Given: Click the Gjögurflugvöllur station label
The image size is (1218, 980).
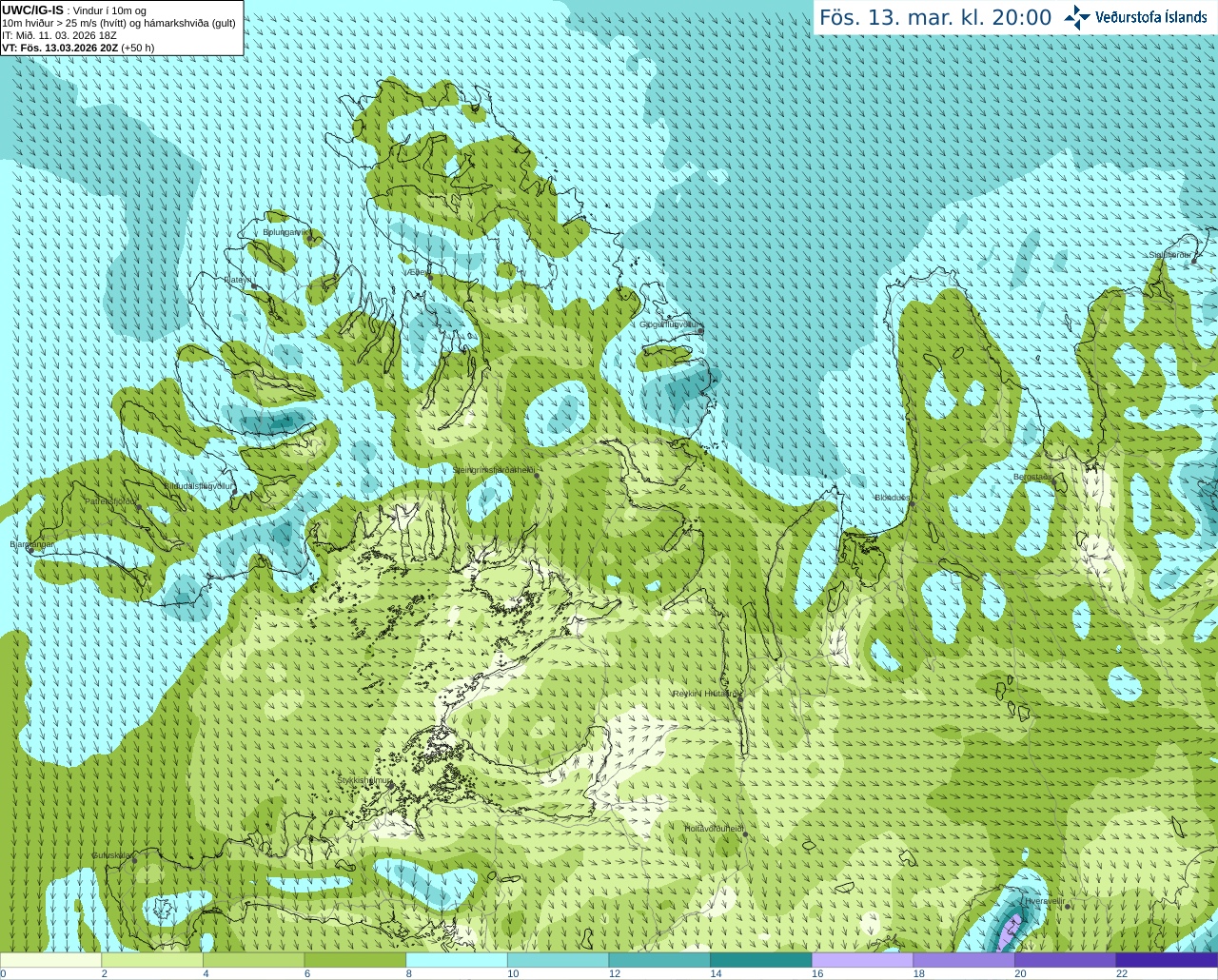Looking at the screenshot, I should [x=670, y=324].
